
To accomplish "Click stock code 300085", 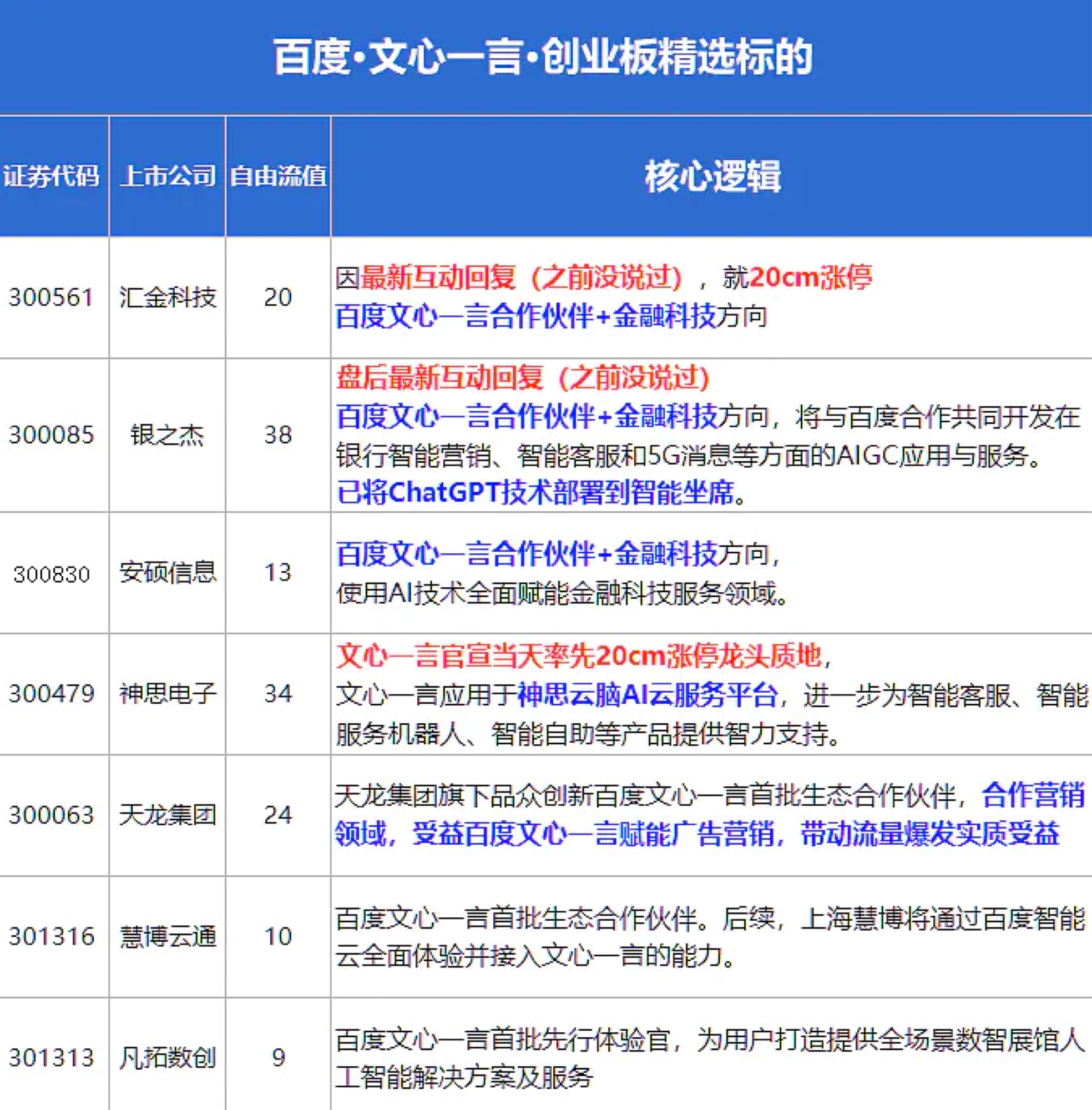I will 51,435.
